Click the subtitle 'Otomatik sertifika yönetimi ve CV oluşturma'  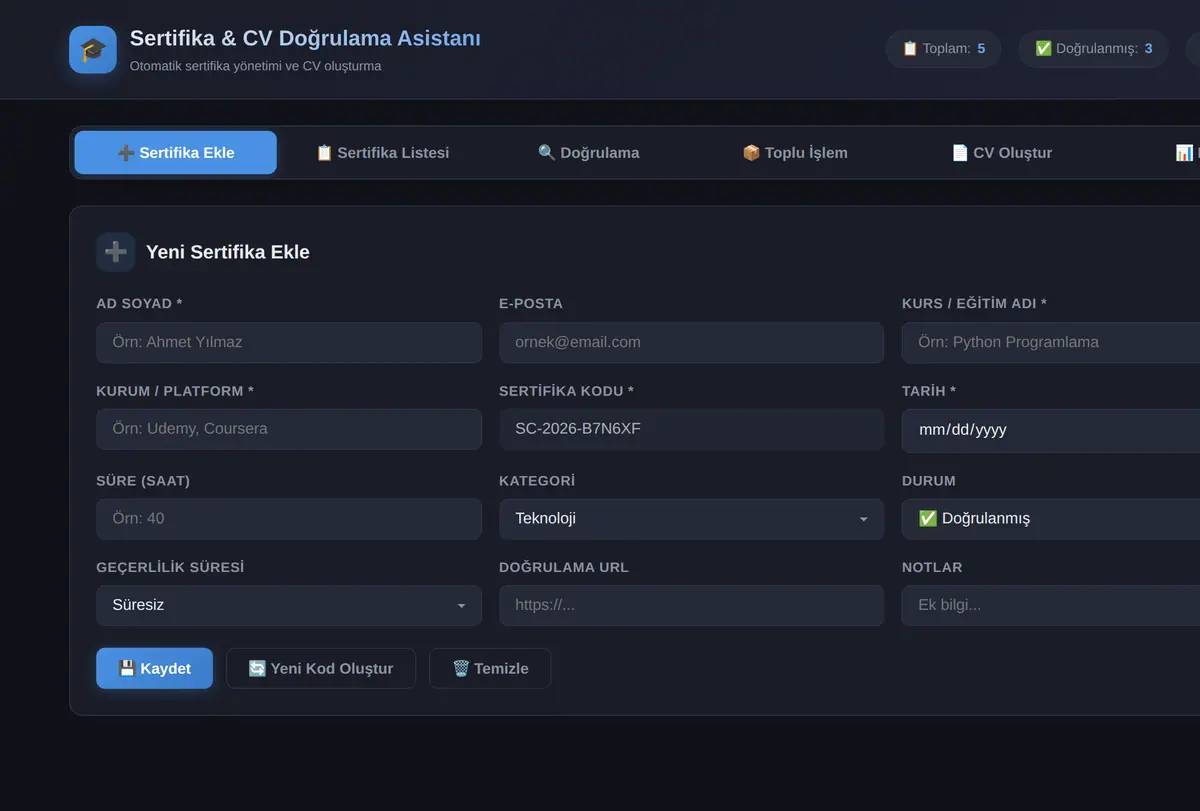tap(255, 66)
